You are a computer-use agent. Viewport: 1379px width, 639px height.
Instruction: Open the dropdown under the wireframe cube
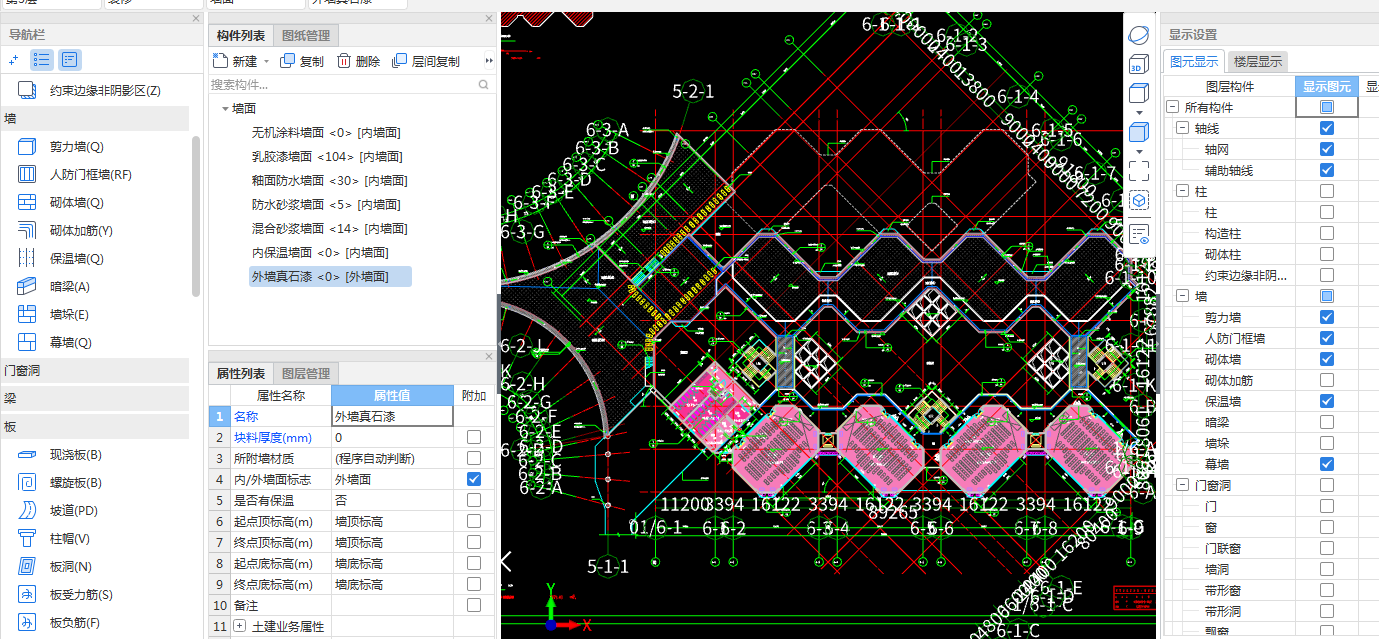coord(1138,112)
